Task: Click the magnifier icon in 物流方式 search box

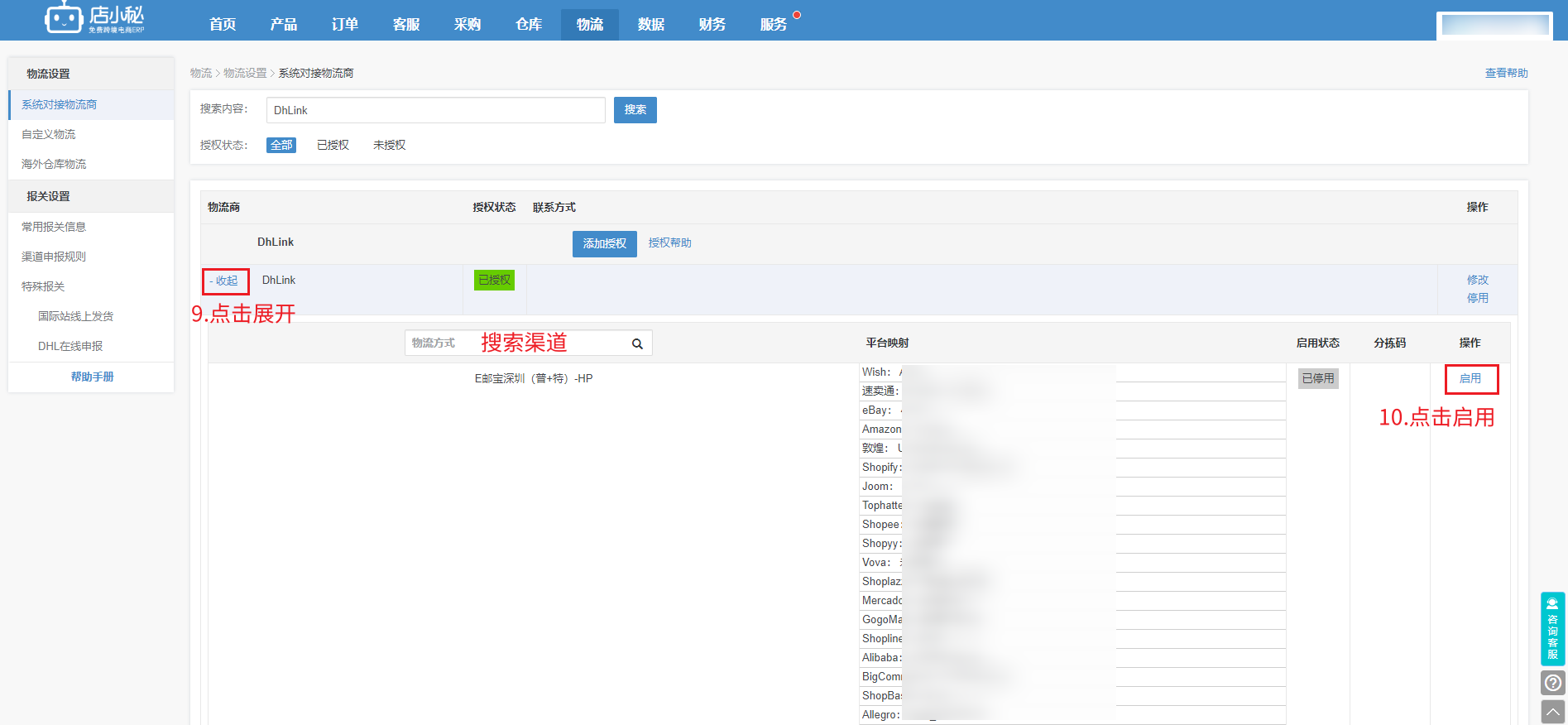Action: [637, 344]
